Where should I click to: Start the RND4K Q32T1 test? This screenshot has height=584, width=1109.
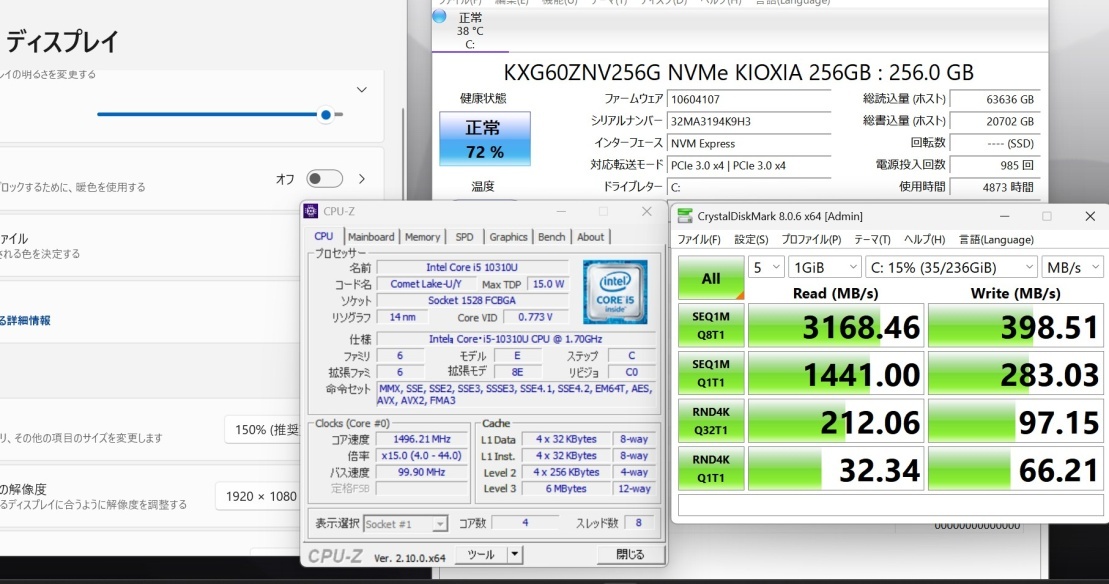coord(711,422)
